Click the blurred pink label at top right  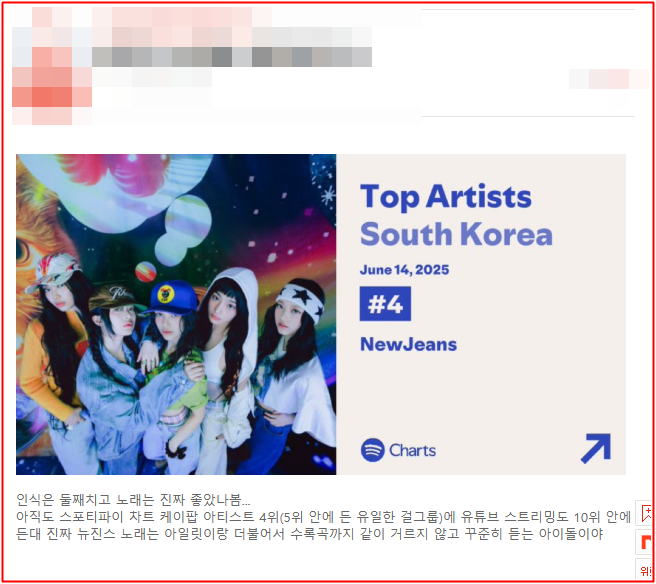pyautogui.click(x=608, y=79)
